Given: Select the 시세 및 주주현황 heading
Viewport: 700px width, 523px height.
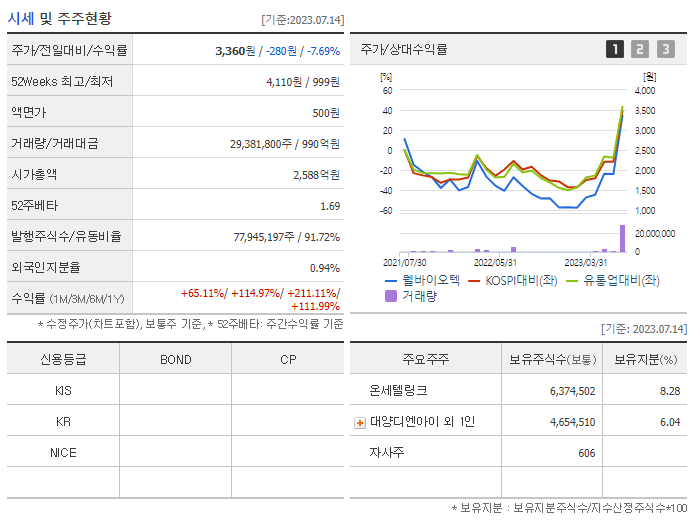Looking at the screenshot, I should 59,18.
